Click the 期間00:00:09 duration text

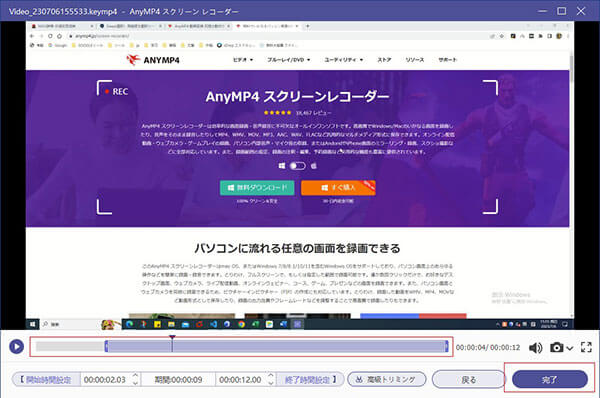click(x=178, y=380)
